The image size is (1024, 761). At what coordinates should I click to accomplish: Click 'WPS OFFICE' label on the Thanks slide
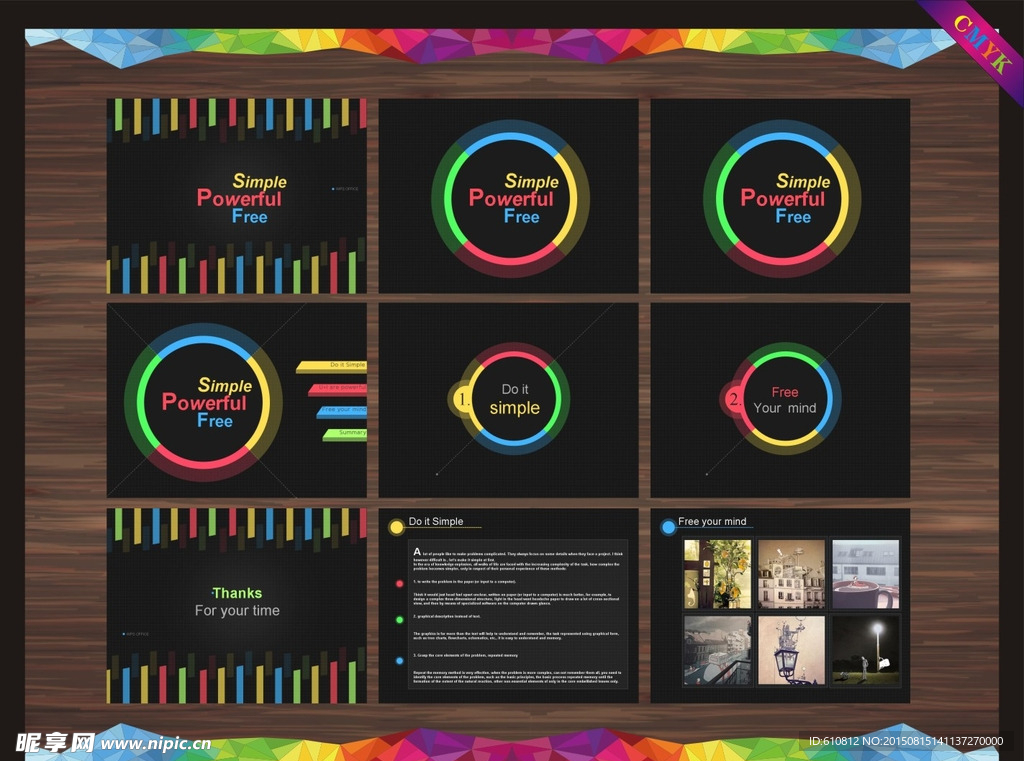click(136, 634)
